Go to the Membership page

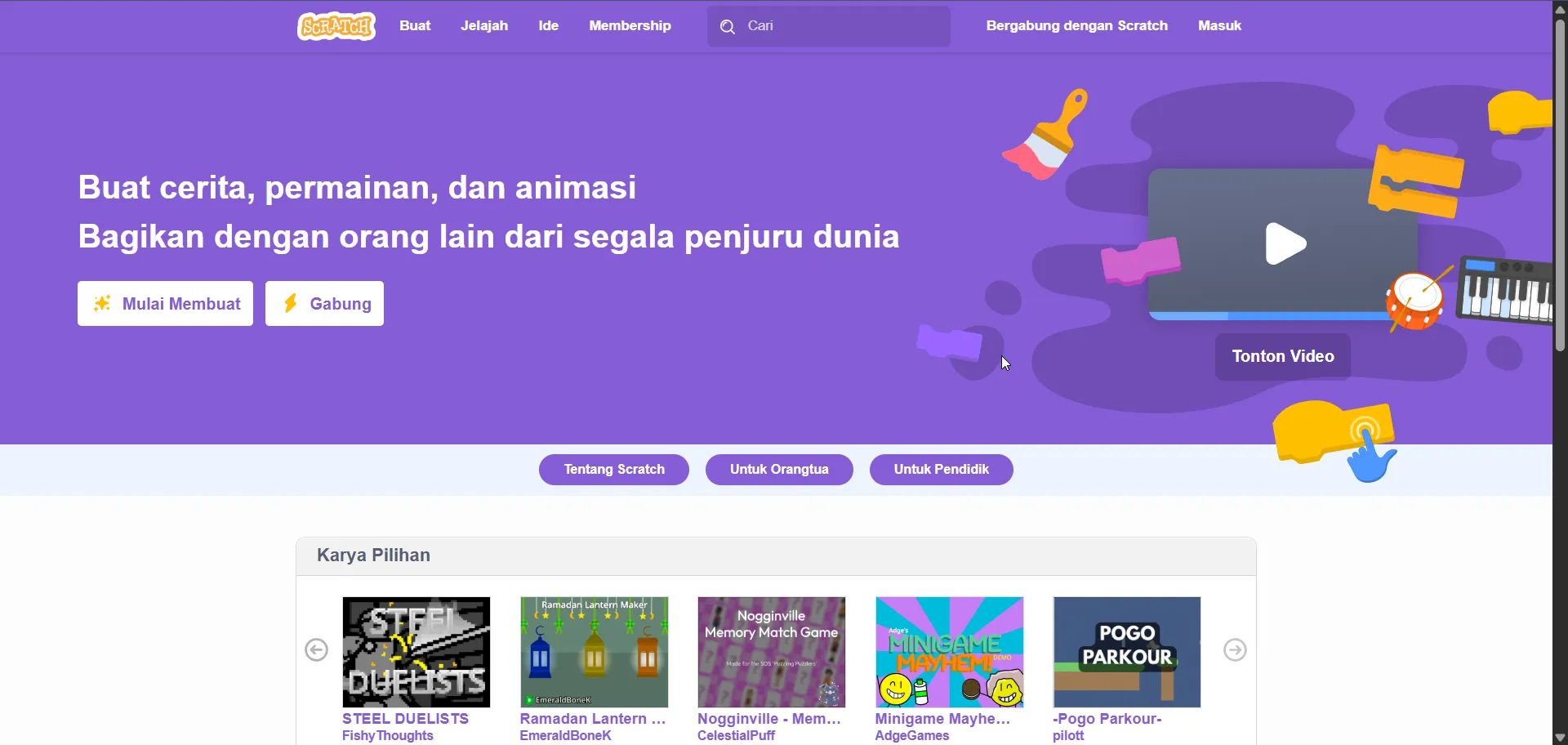click(x=629, y=25)
